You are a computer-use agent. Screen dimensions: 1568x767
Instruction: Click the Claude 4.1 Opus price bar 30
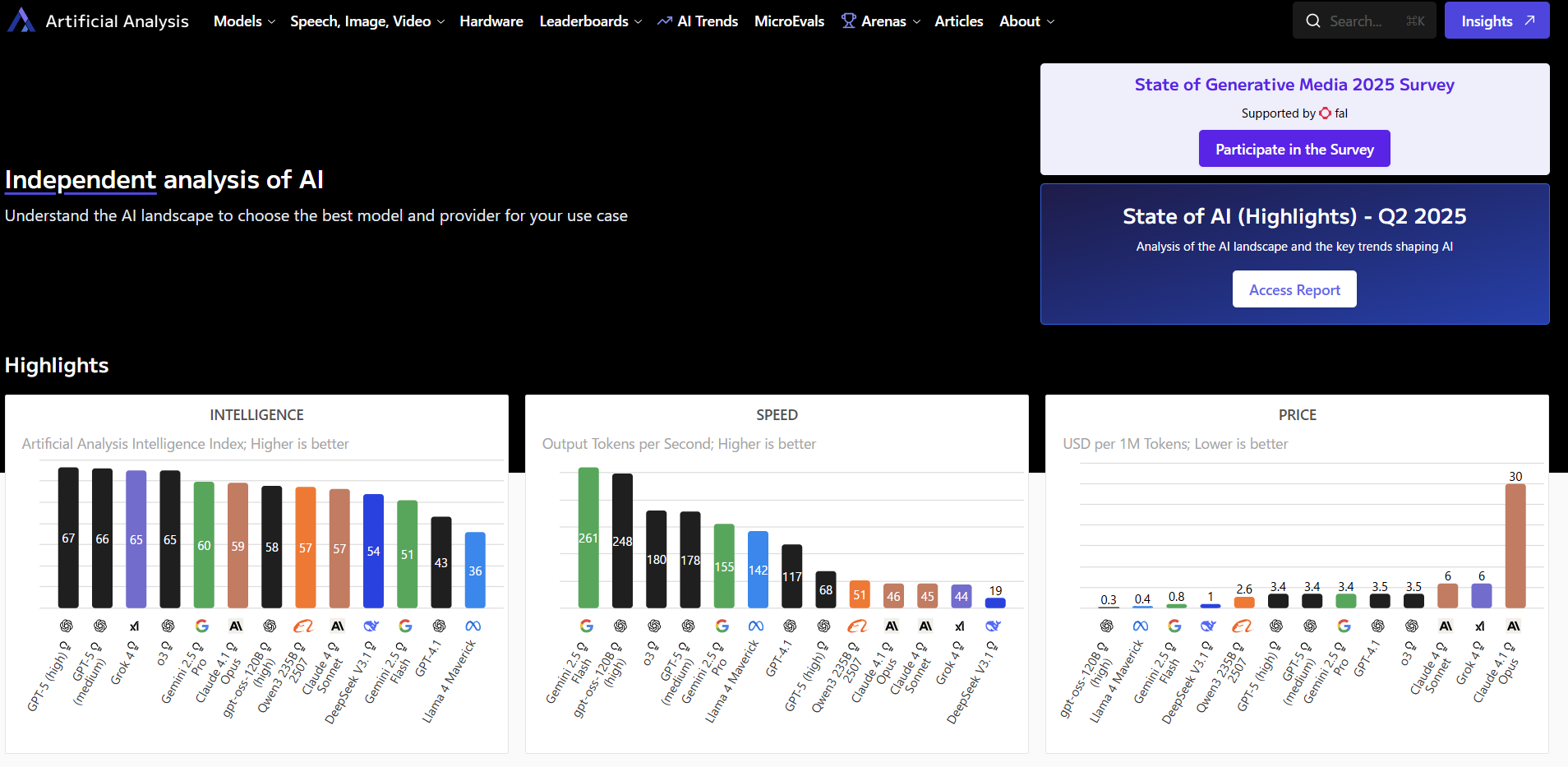click(x=1515, y=546)
